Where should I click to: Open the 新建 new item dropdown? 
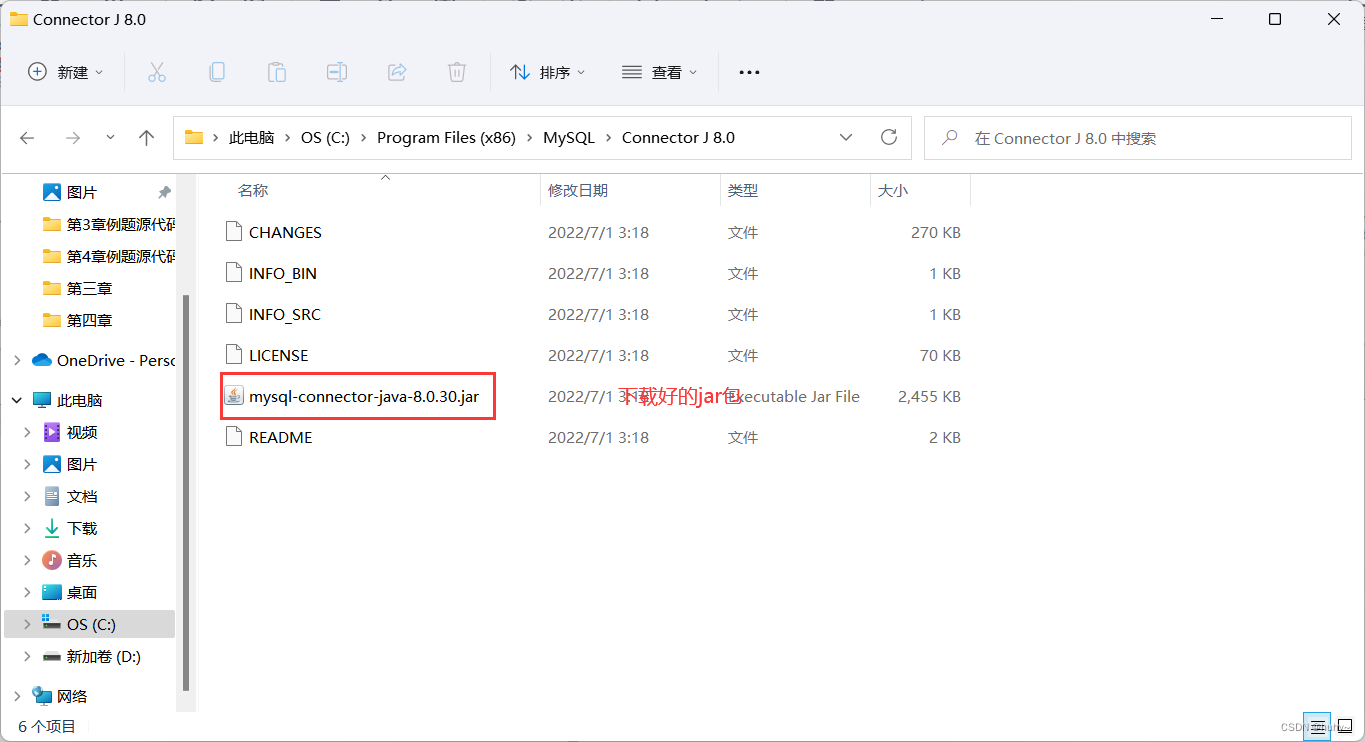click(x=66, y=72)
